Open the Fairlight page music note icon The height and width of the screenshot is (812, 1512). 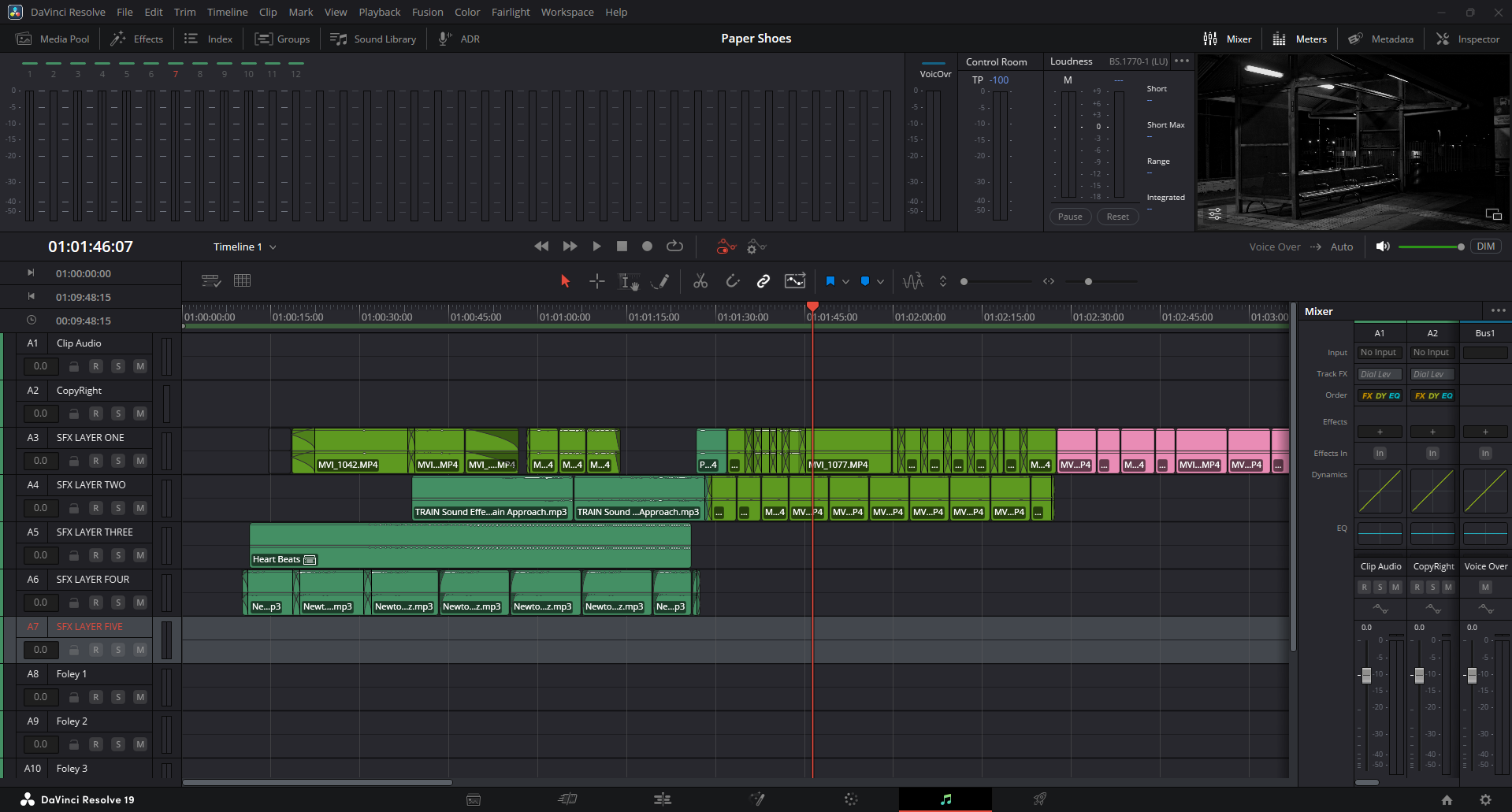[x=945, y=799]
